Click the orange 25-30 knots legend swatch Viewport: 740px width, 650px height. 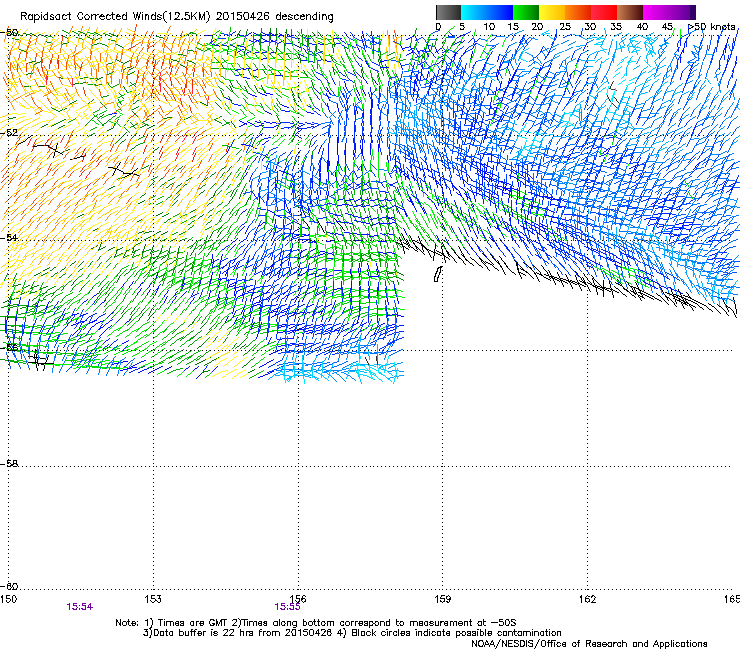click(x=578, y=12)
